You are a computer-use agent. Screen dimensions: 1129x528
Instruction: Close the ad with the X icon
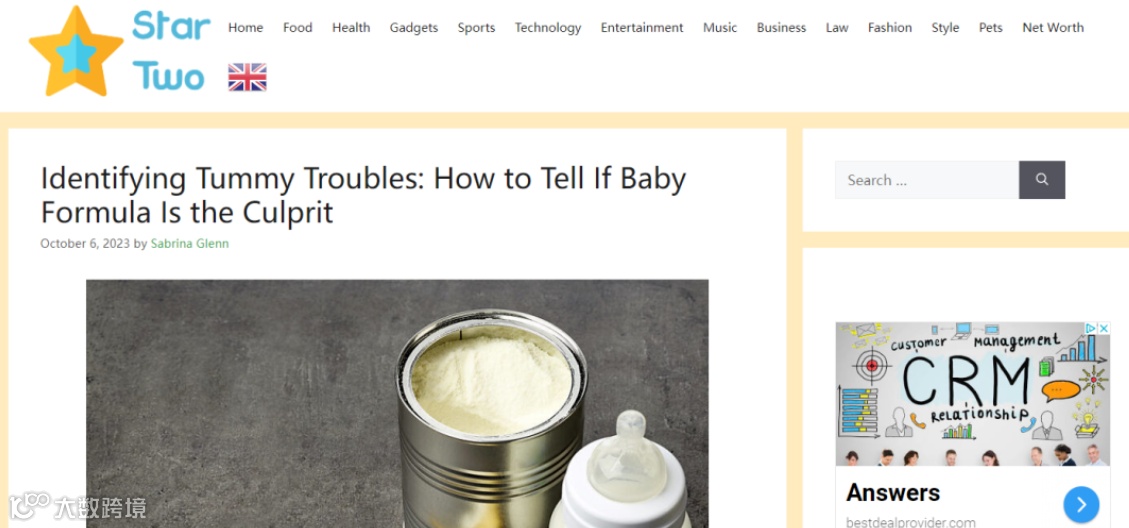1104,328
